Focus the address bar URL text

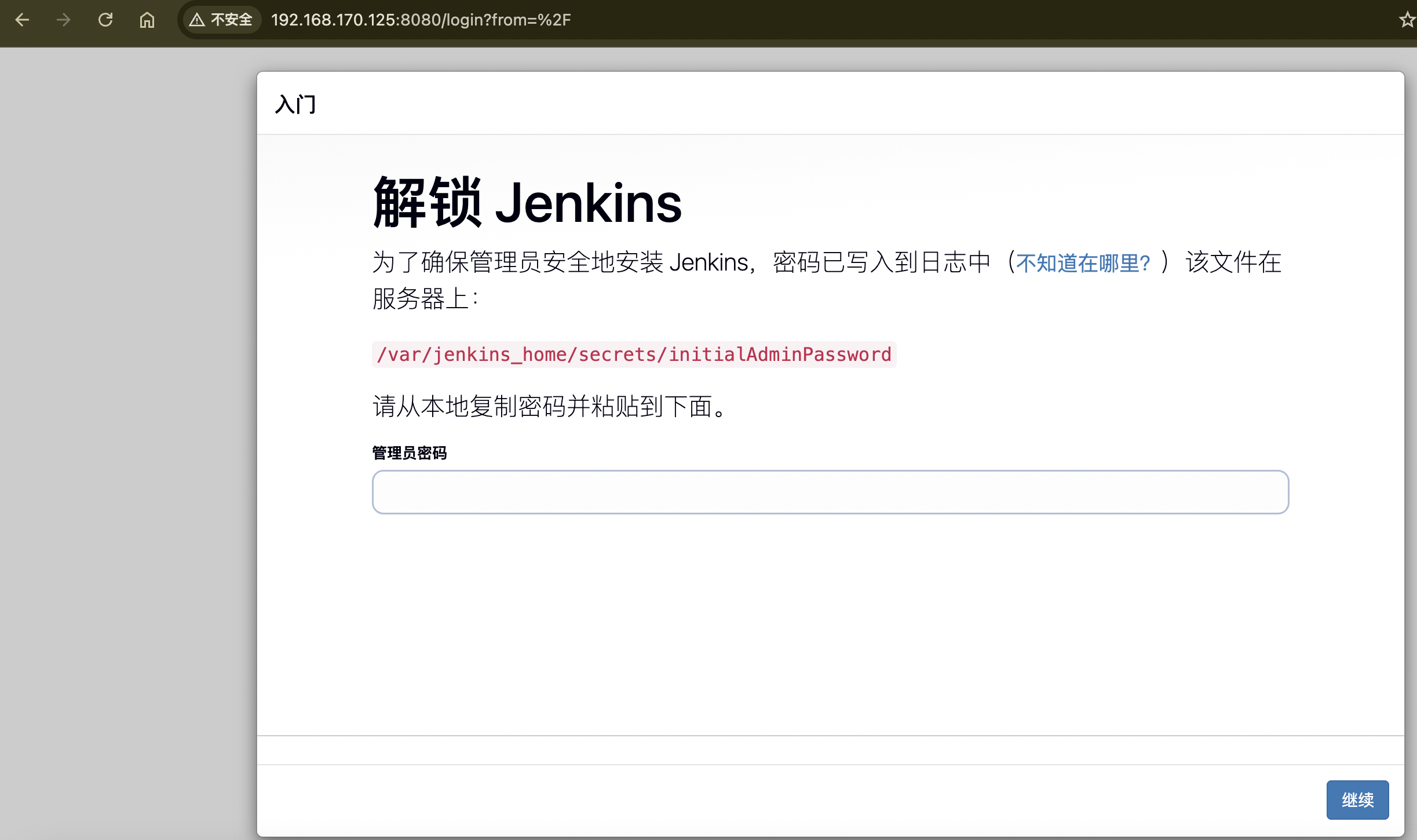421,20
